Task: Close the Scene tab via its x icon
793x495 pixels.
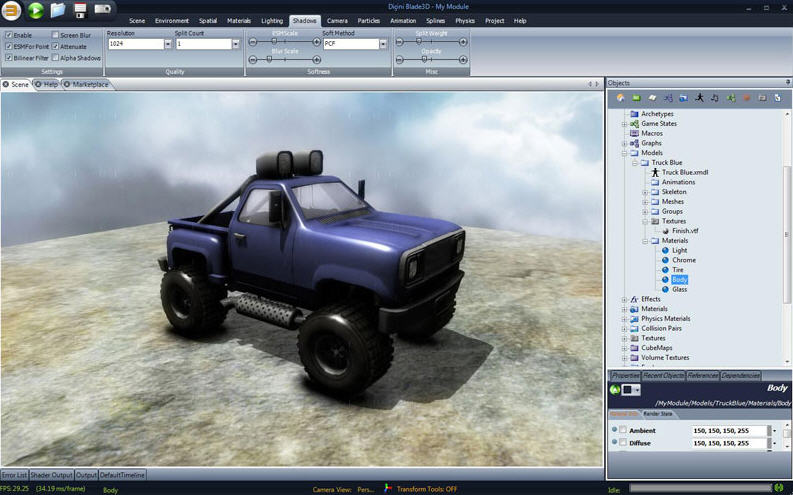Action: [6, 84]
